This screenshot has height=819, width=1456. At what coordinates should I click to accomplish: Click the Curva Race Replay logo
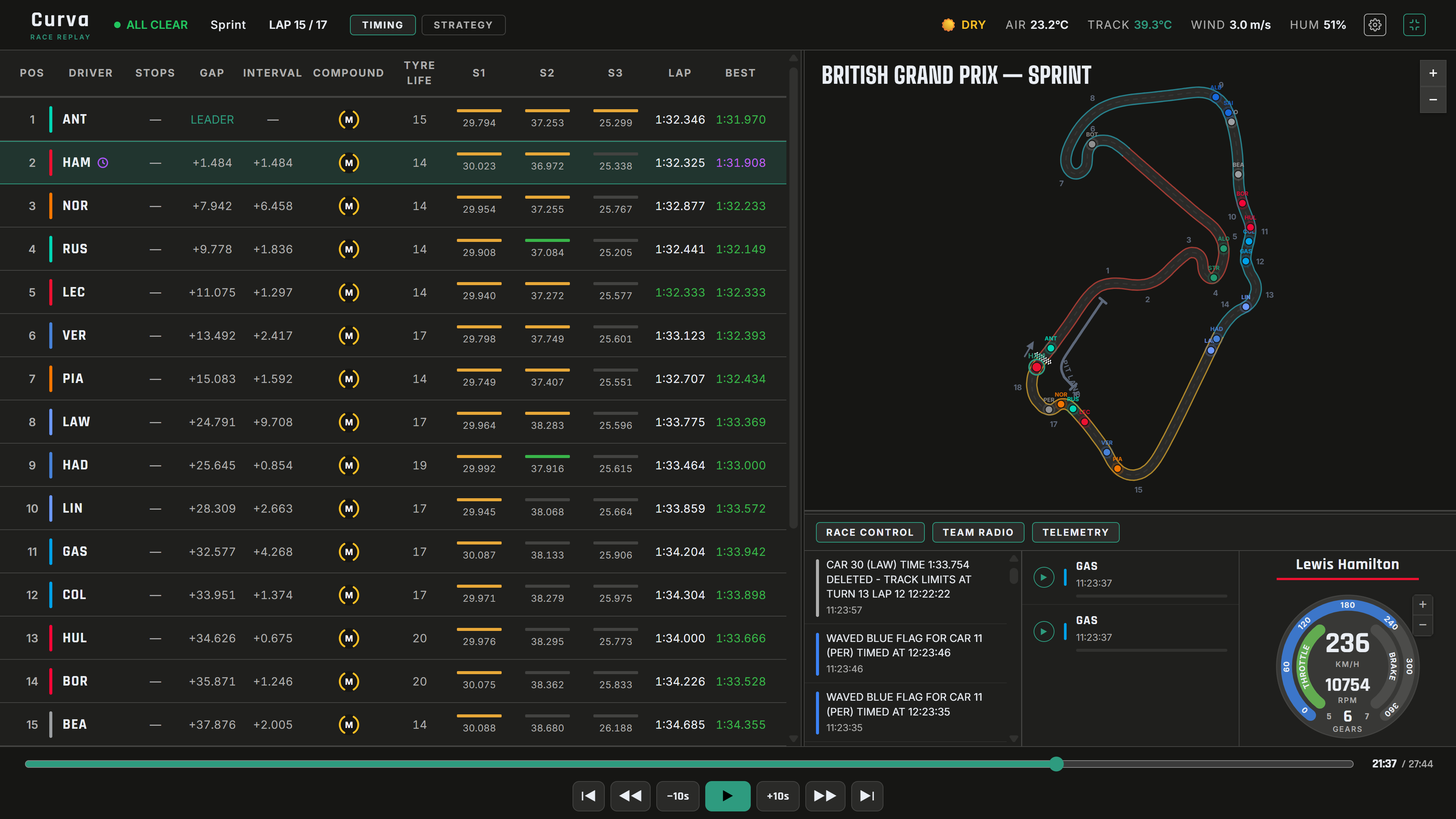tap(60, 25)
